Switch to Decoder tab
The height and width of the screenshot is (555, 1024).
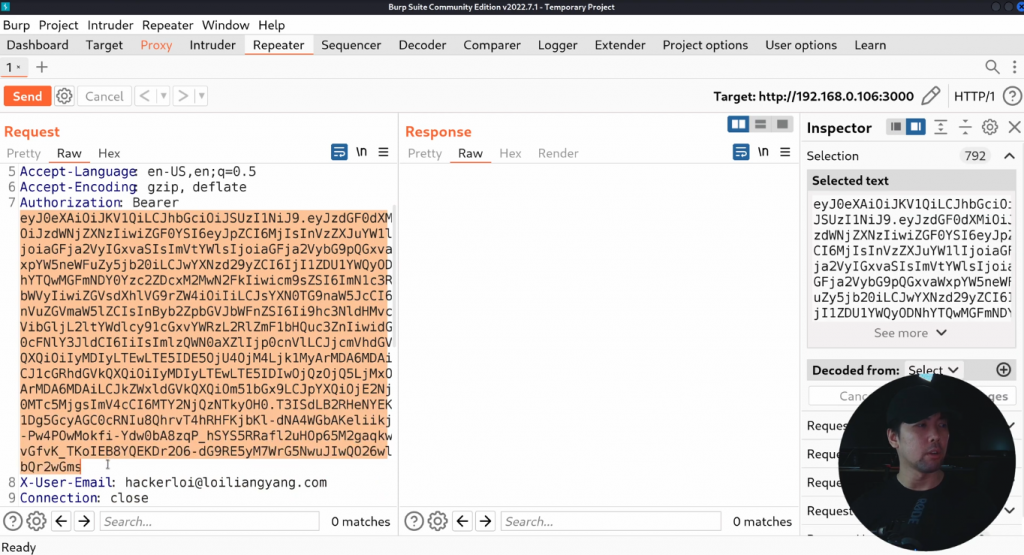pyautogui.click(x=422, y=45)
